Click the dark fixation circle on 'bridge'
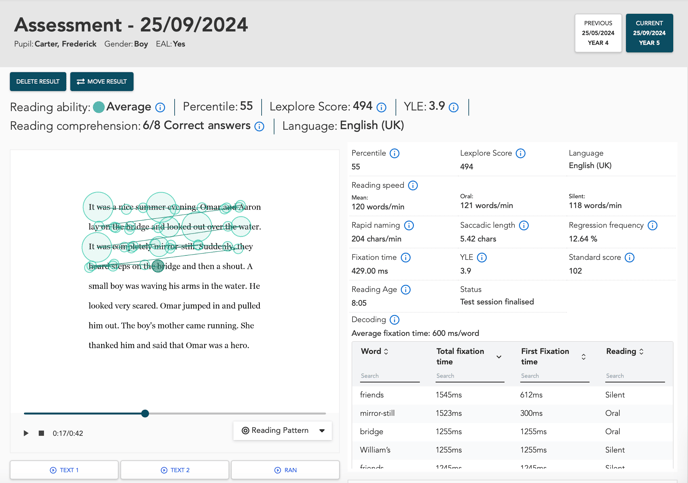The width and height of the screenshot is (688, 483). 158,266
